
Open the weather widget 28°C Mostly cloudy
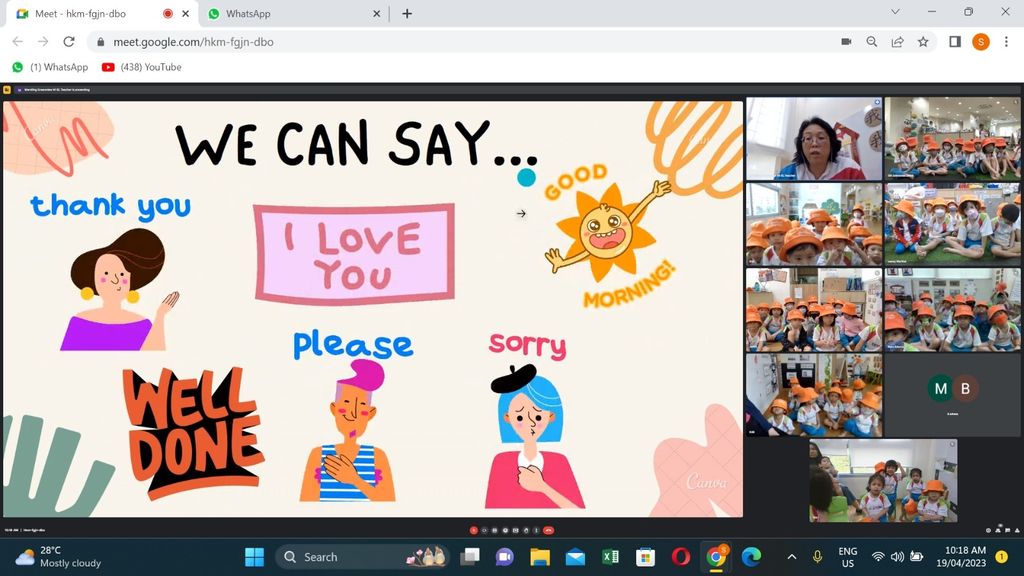pyautogui.click(x=58, y=557)
